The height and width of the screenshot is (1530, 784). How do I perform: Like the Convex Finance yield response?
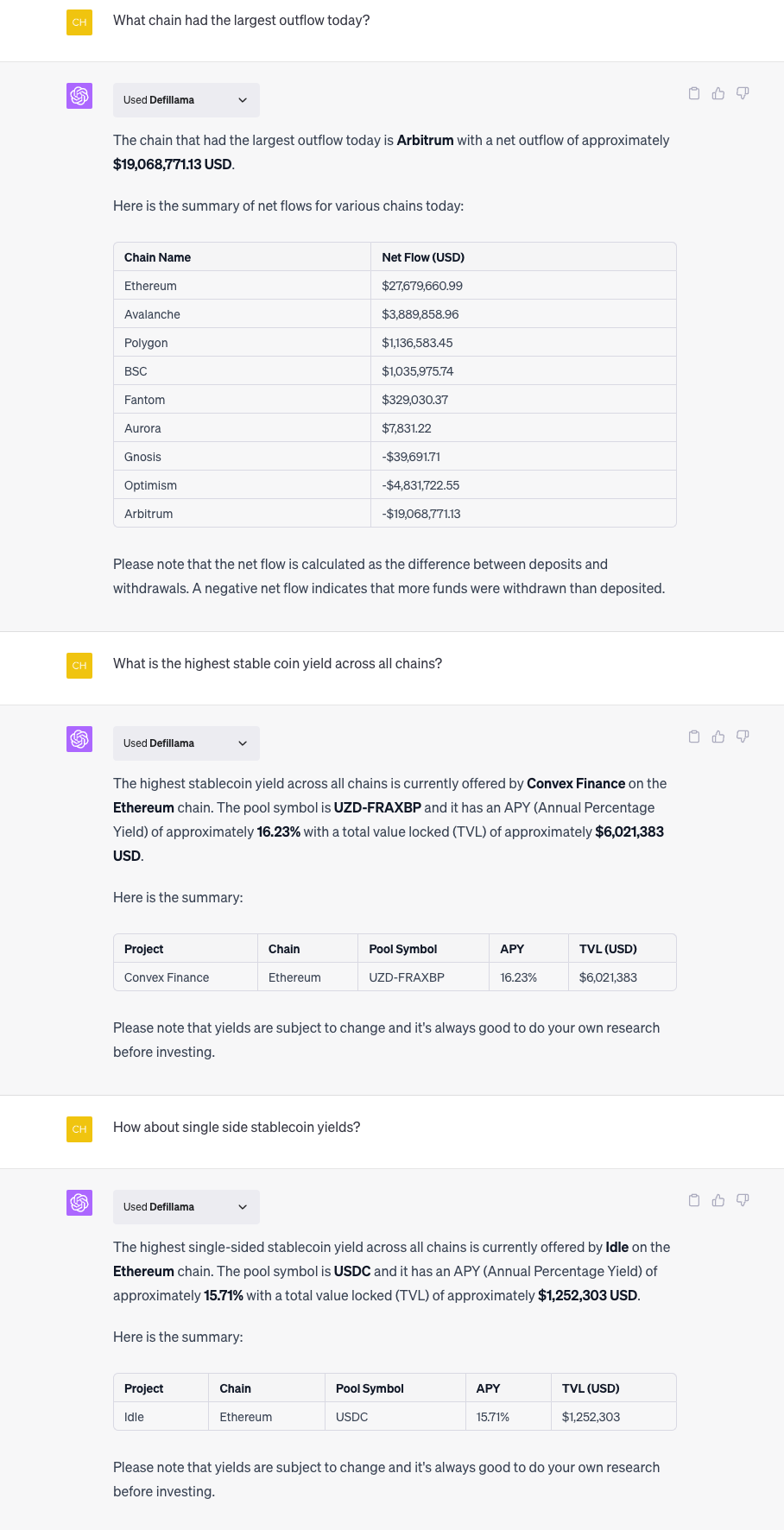coord(718,737)
